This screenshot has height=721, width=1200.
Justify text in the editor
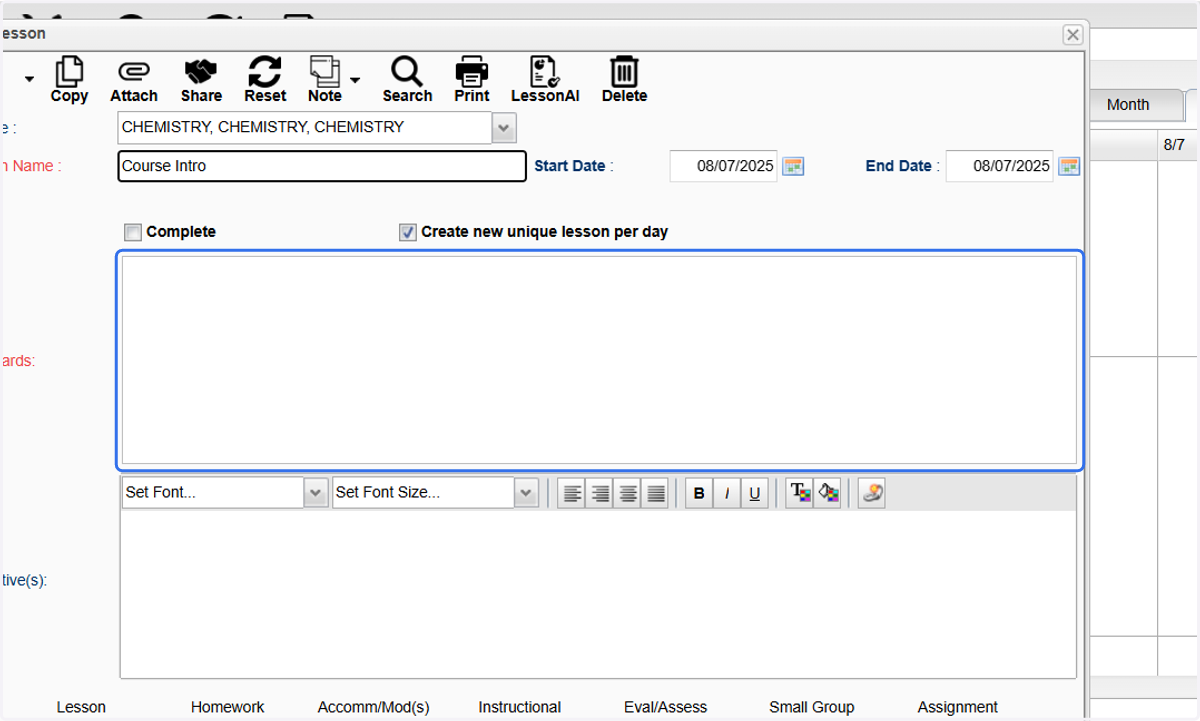click(x=655, y=493)
